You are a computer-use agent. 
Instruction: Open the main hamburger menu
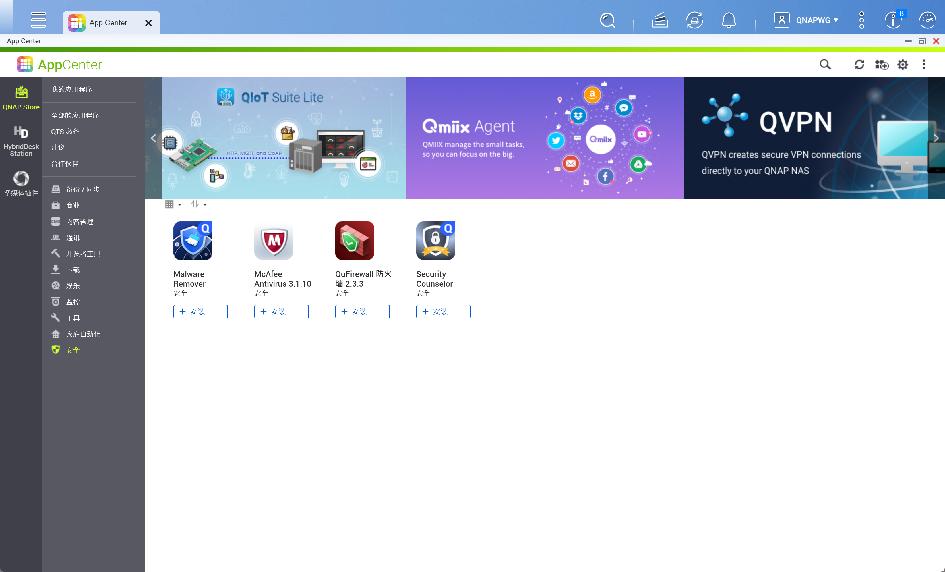click(x=38, y=20)
